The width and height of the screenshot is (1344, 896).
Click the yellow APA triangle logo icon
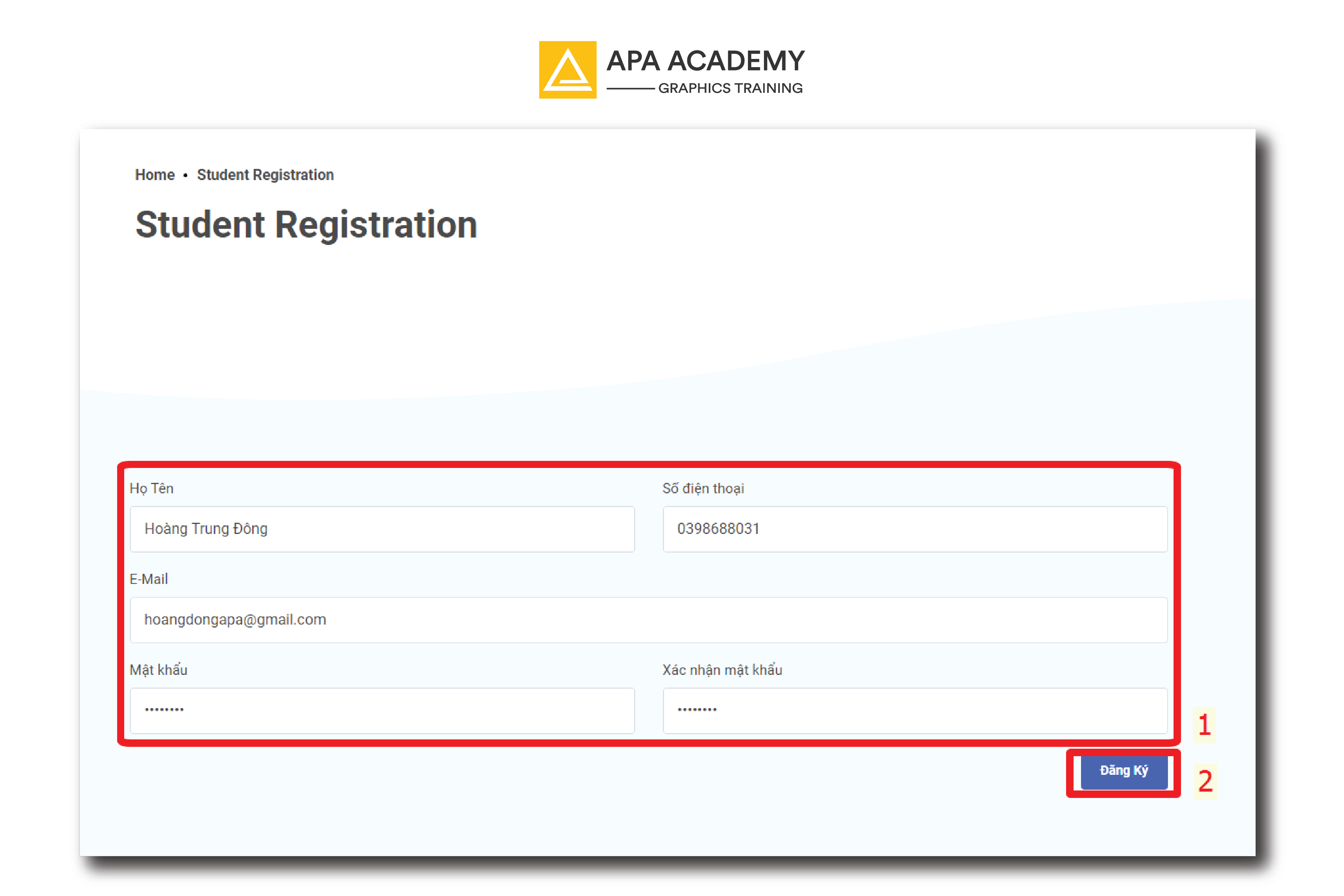[x=567, y=70]
